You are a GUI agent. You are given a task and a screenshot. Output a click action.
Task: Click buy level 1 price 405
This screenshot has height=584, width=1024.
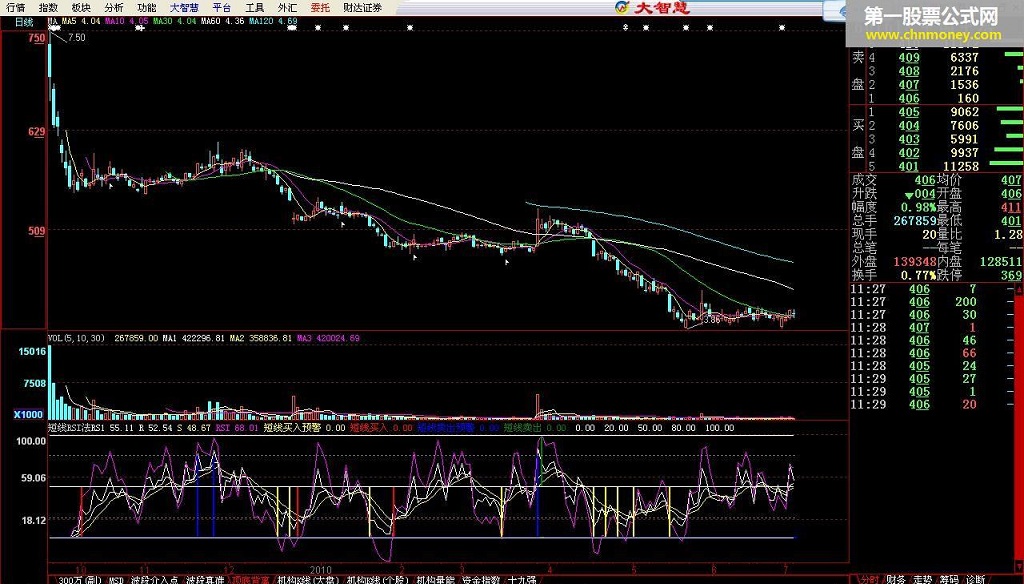click(x=908, y=112)
